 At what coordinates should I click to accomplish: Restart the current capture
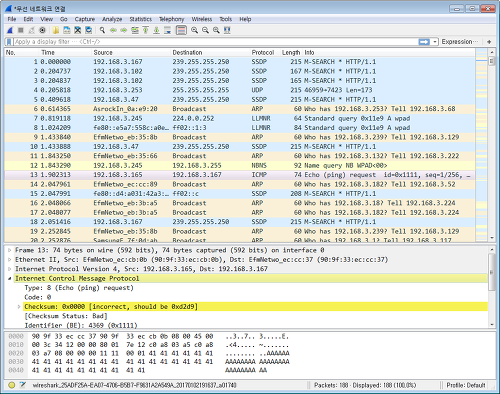[32, 30]
